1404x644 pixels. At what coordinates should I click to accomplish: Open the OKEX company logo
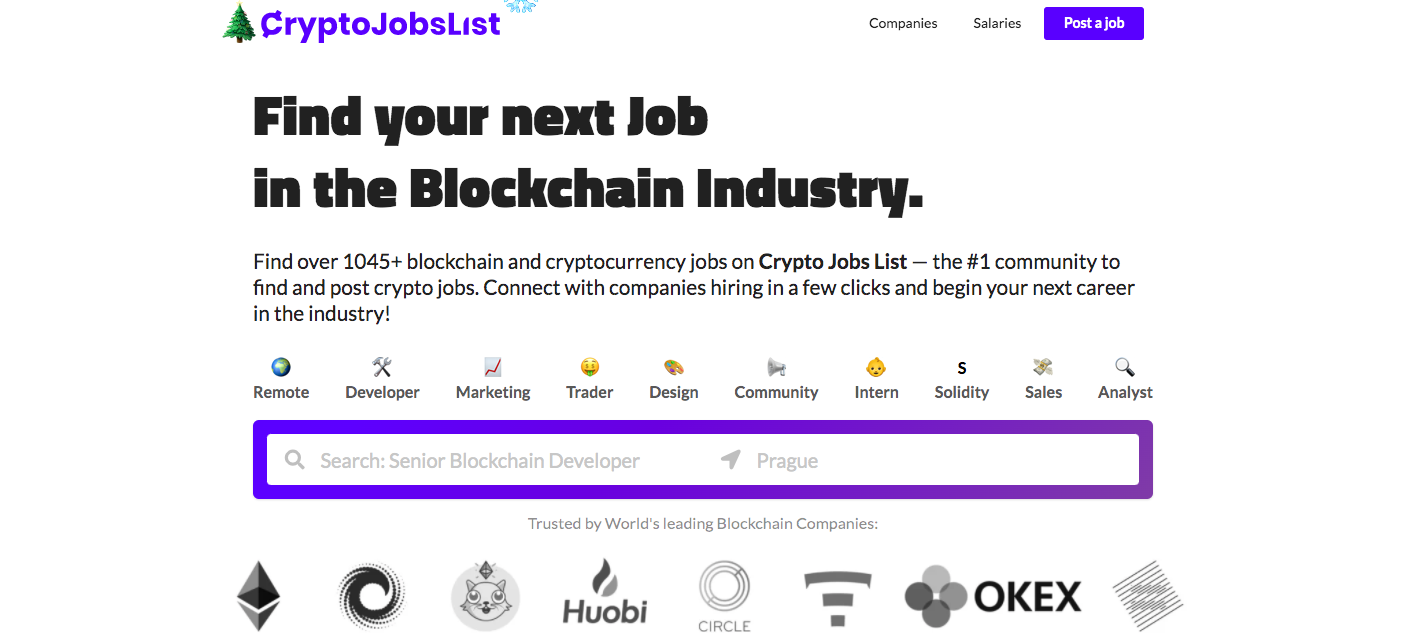tap(993, 596)
